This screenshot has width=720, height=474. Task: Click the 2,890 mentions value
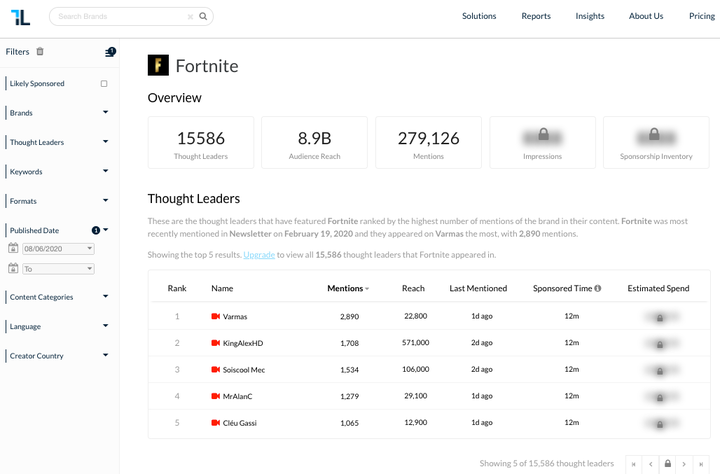[x=349, y=316]
